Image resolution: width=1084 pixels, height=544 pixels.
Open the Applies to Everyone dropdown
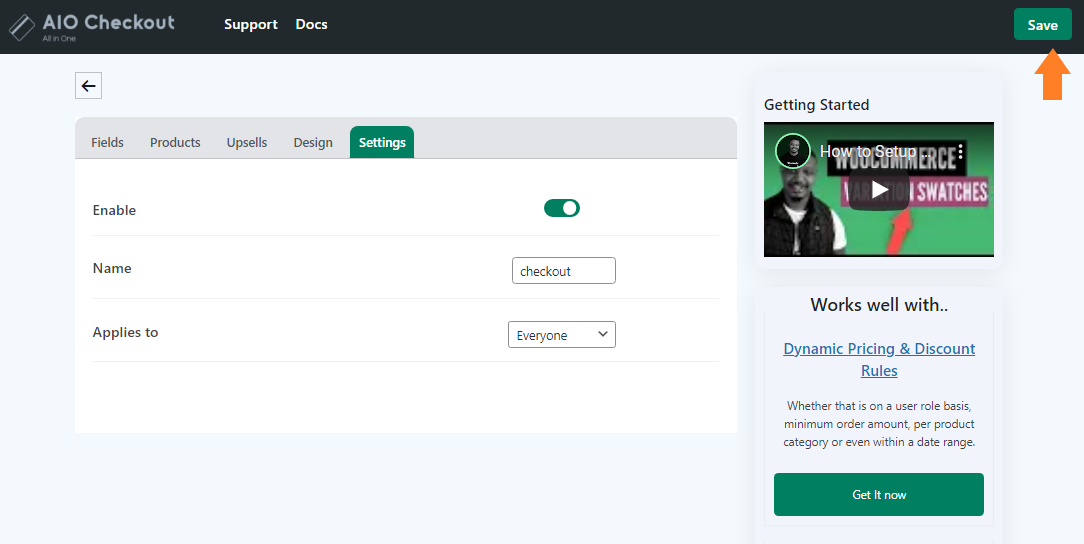click(x=561, y=335)
